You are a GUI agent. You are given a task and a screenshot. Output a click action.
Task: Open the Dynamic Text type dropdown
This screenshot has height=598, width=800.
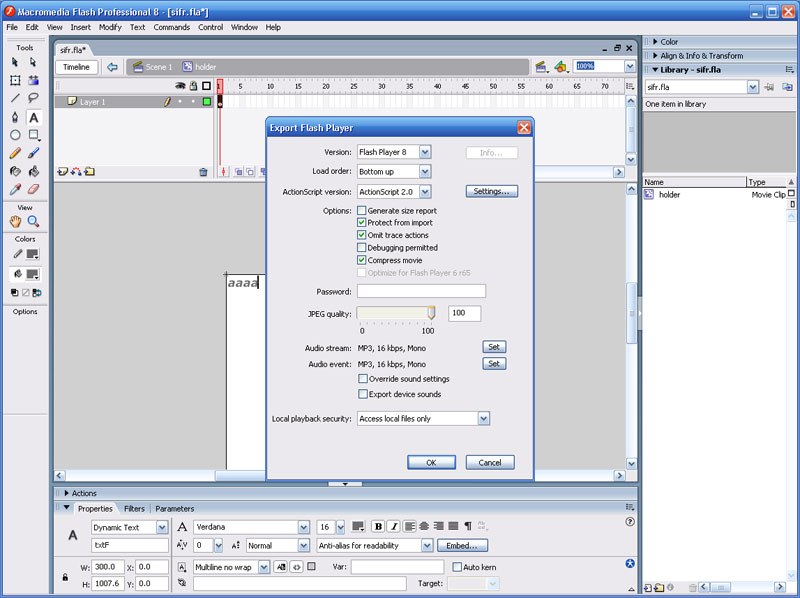click(162, 528)
